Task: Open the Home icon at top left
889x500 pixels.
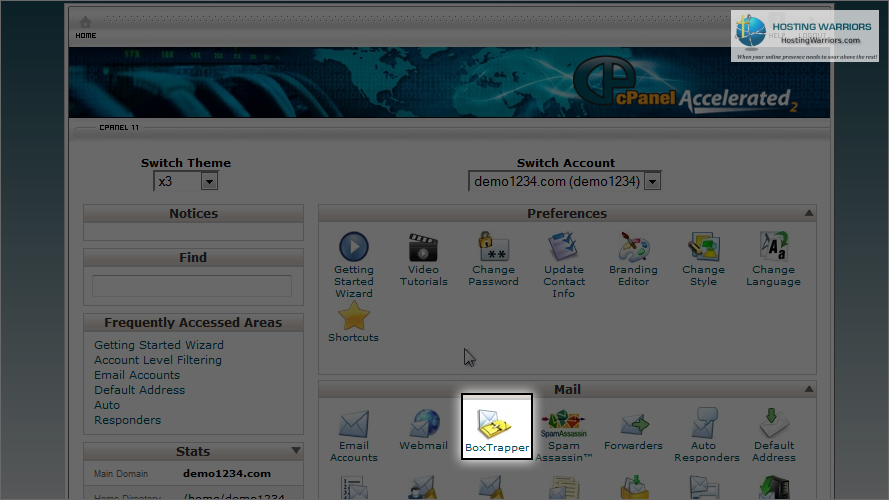Action: [86, 23]
